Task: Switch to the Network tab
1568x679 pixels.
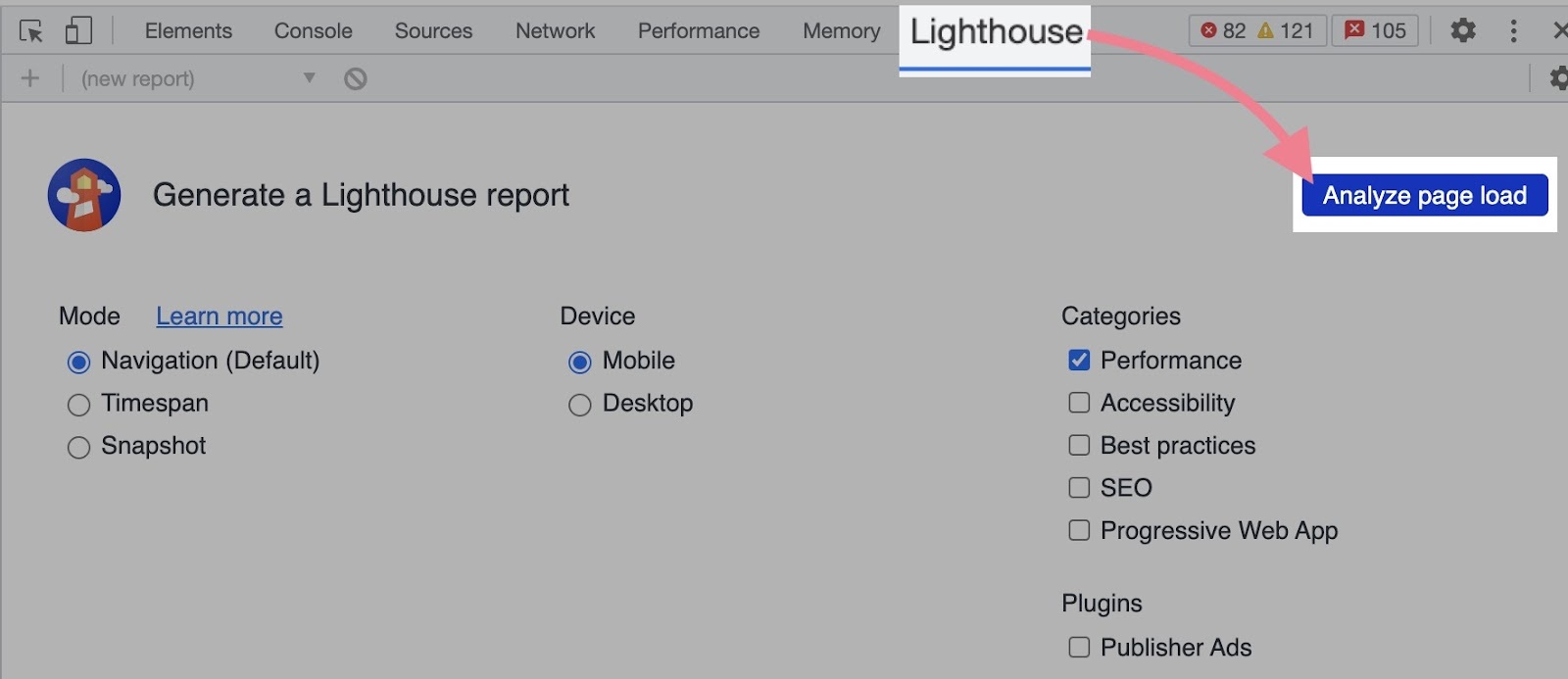Action: (x=555, y=31)
